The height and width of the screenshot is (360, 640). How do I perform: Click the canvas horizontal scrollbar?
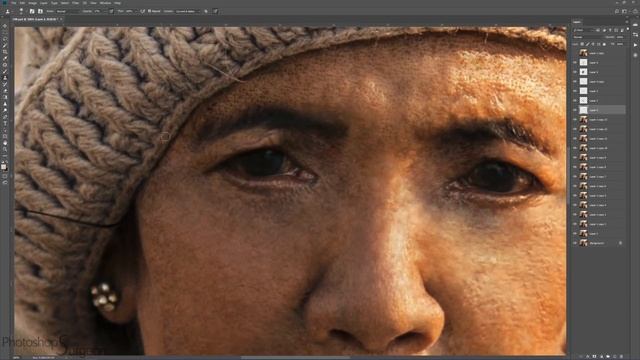295,358
